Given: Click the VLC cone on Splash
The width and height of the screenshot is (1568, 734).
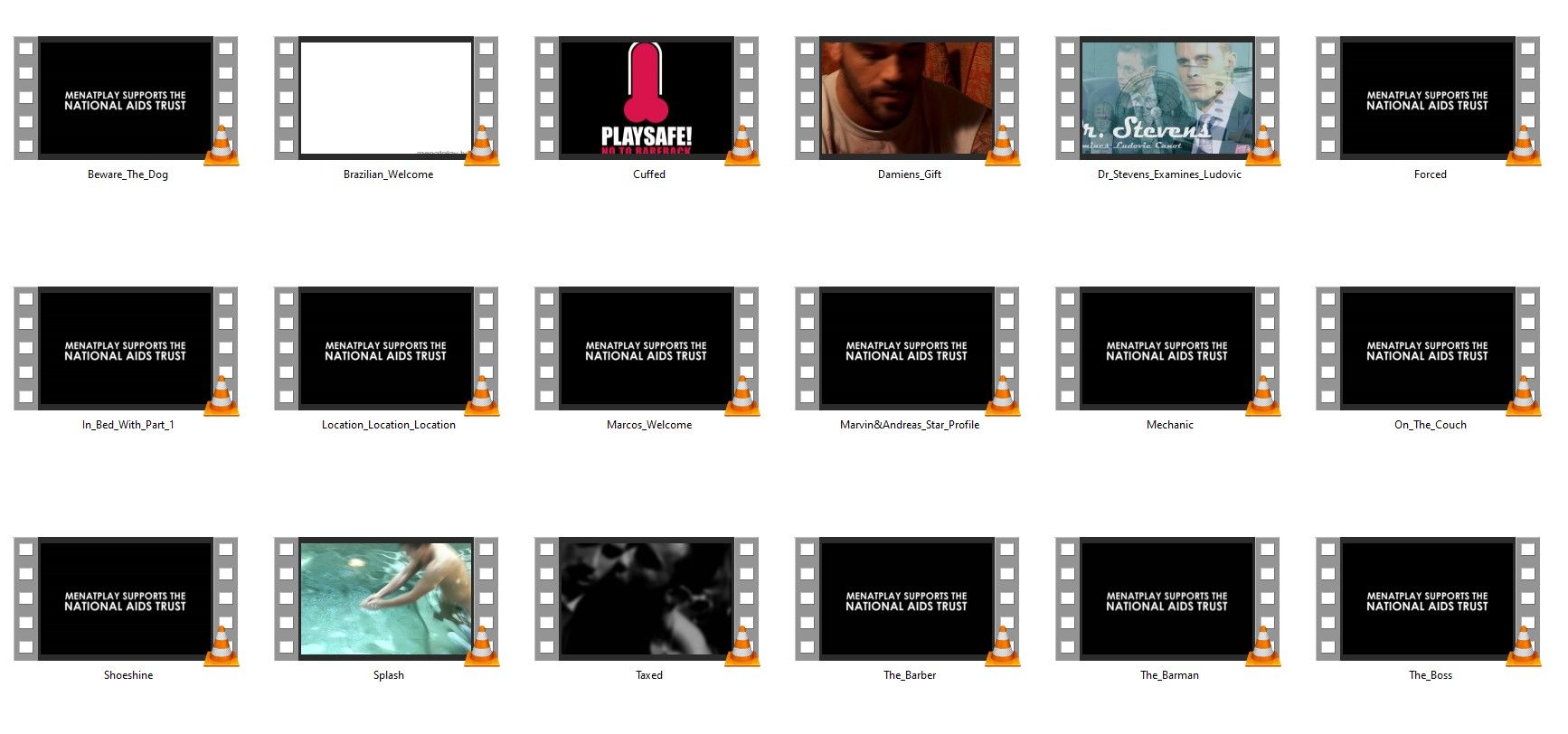Looking at the screenshot, I should tap(482, 646).
